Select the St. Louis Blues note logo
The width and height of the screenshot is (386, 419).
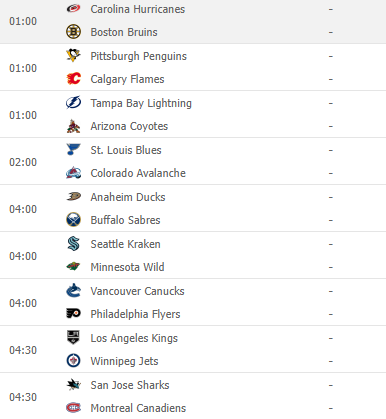73,149
